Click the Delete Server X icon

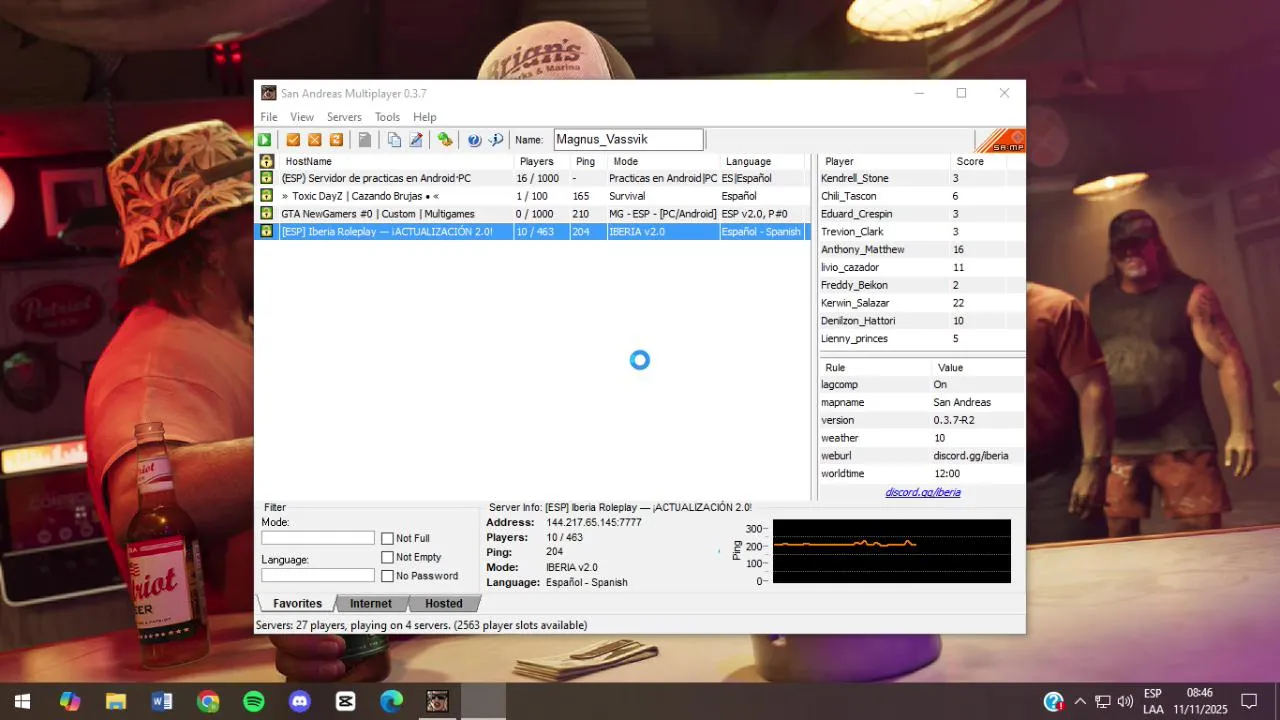[x=314, y=140]
